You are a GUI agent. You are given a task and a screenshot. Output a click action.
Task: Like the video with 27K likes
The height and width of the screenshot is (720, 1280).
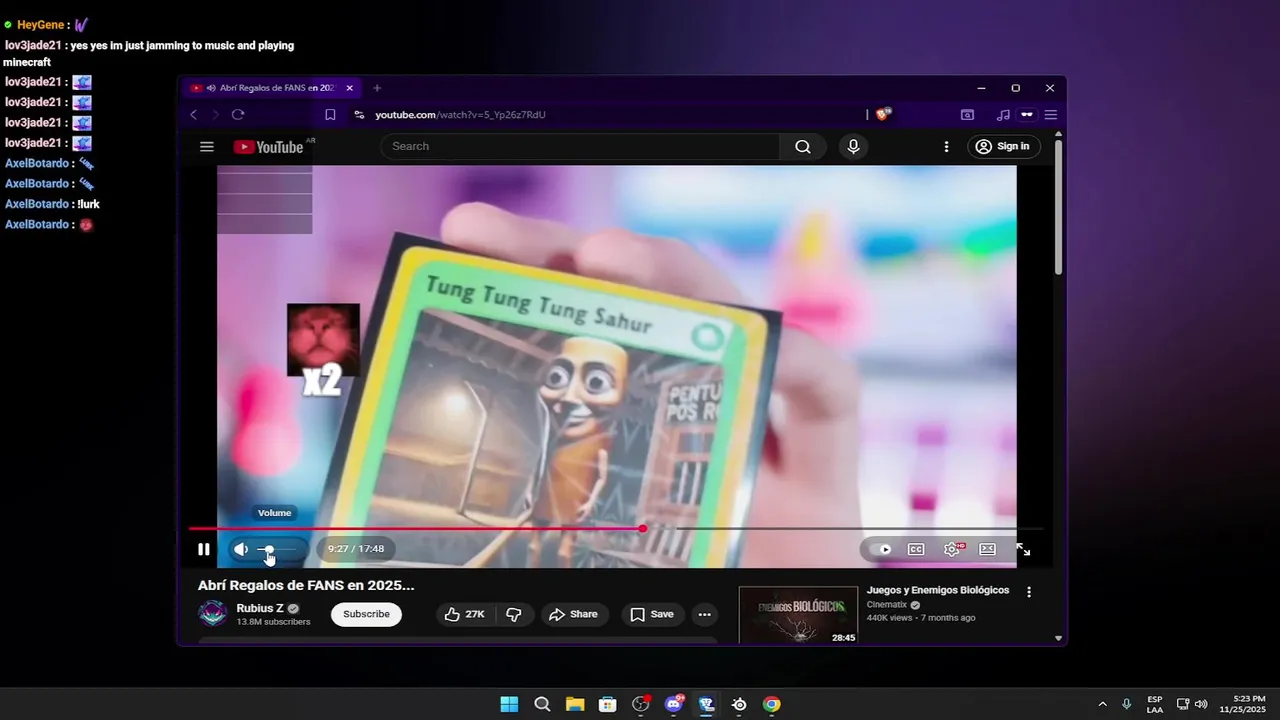point(465,614)
